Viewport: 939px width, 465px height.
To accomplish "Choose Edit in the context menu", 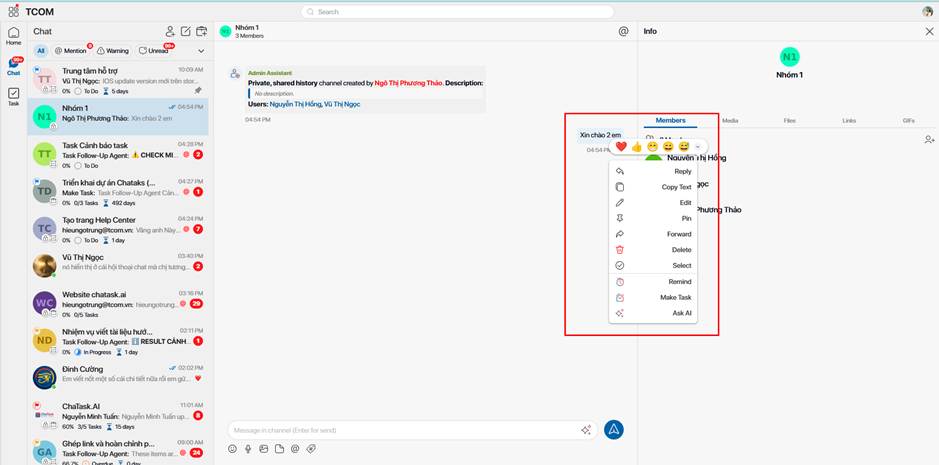I will click(x=653, y=203).
